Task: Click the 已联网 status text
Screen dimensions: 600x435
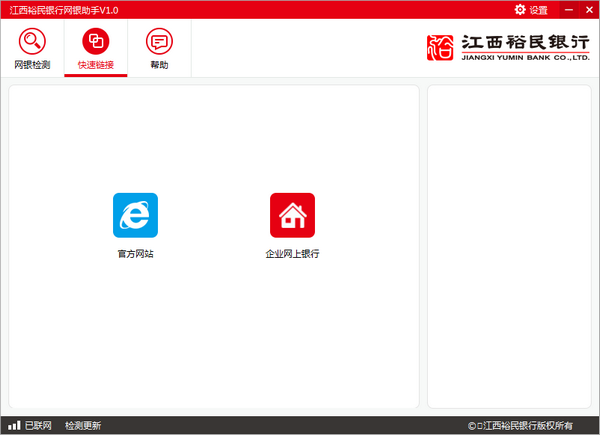Action: (x=38, y=425)
